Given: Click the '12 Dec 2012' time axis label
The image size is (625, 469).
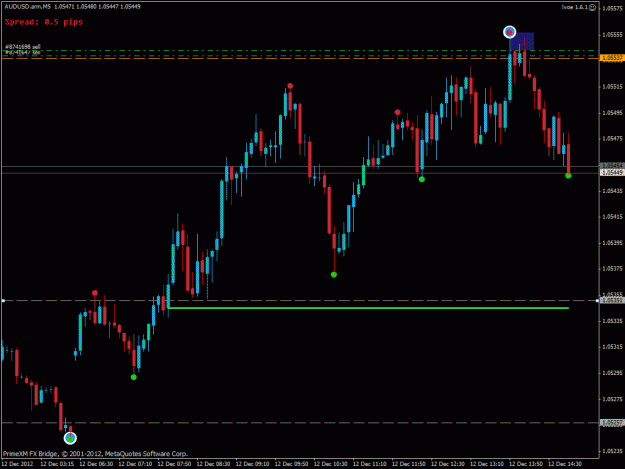Looking at the screenshot, I should click(x=18, y=464).
